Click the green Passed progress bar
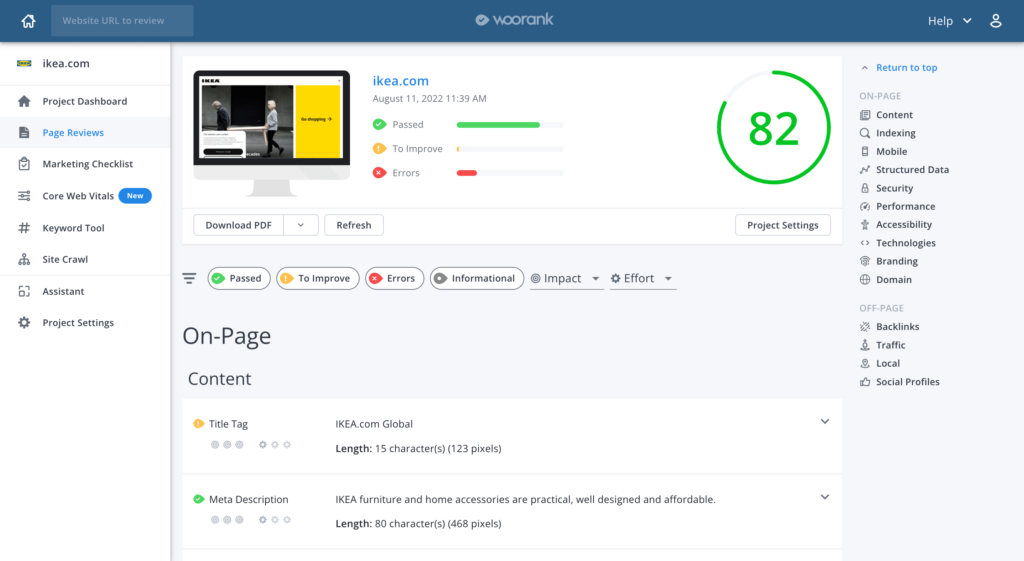Viewport: 1024px width, 561px height. point(509,125)
